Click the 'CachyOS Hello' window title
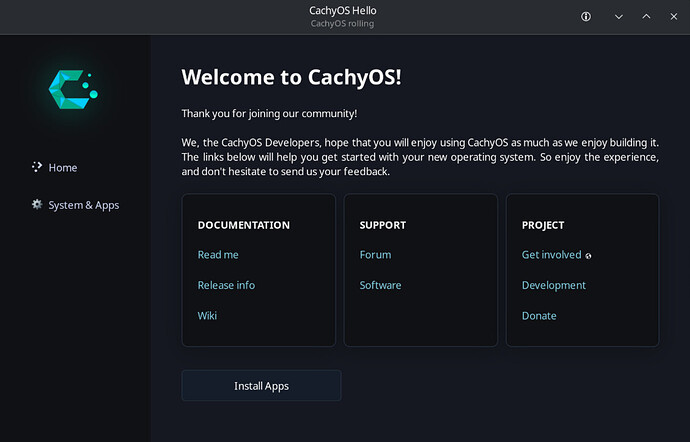 pos(342,11)
